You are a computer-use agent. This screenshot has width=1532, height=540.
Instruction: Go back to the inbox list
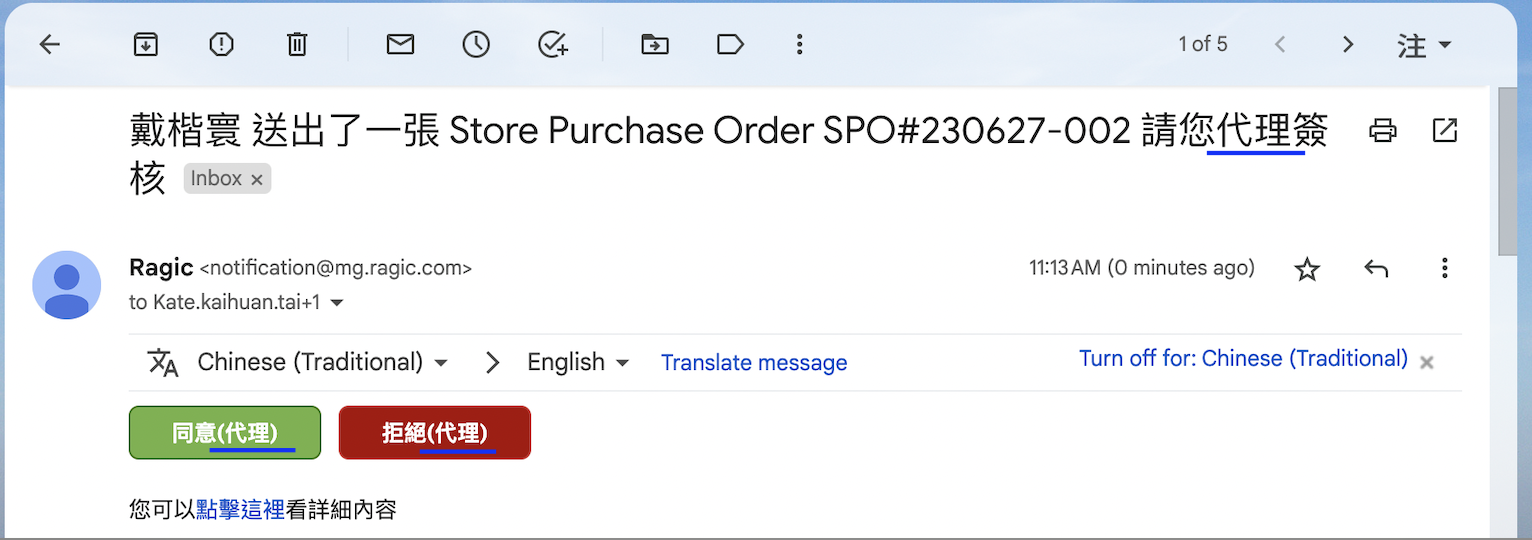(49, 45)
